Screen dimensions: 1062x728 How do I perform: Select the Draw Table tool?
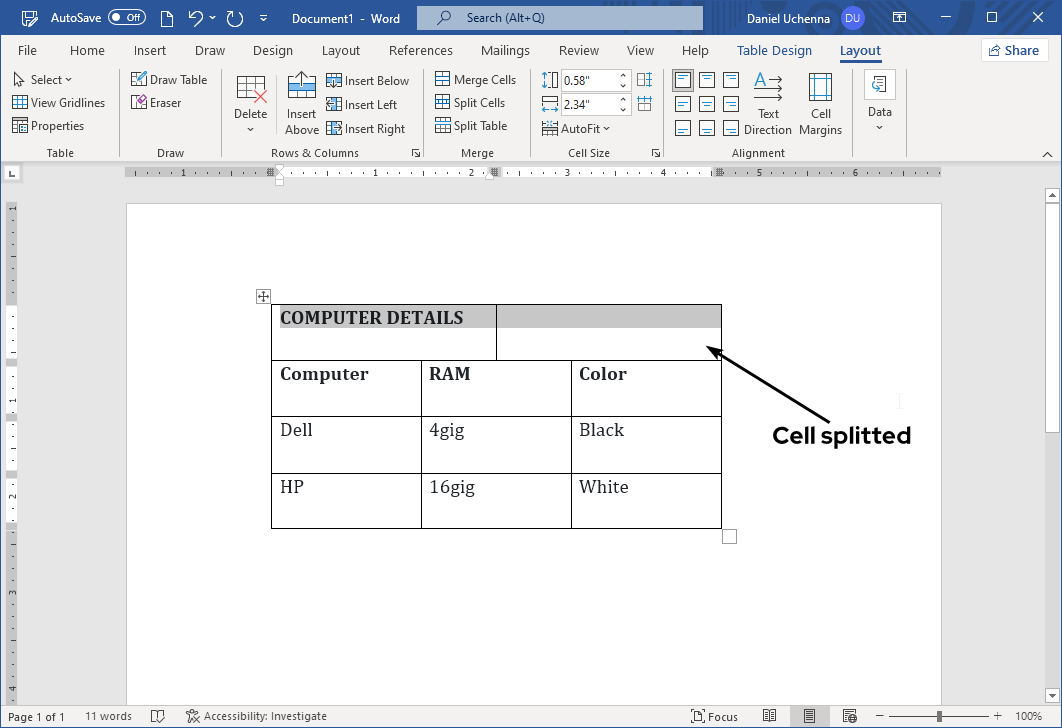pyautogui.click(x=170, y=79)
